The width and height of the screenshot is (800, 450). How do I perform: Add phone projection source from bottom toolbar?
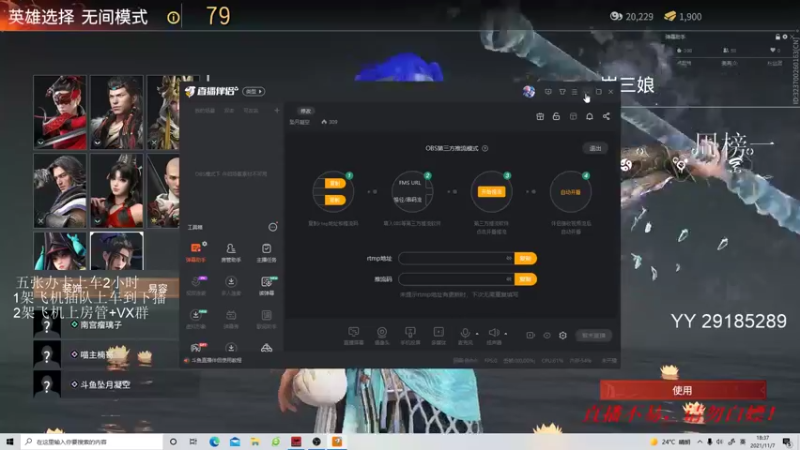[410, 336]
